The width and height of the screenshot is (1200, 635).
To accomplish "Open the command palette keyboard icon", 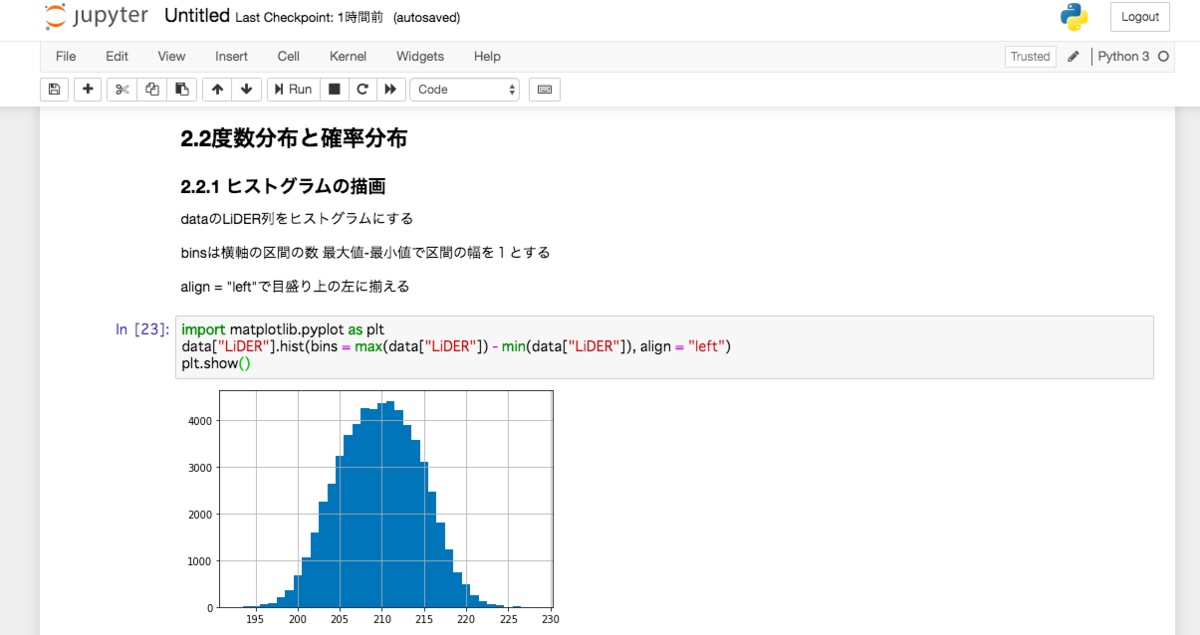I will 545,89.
